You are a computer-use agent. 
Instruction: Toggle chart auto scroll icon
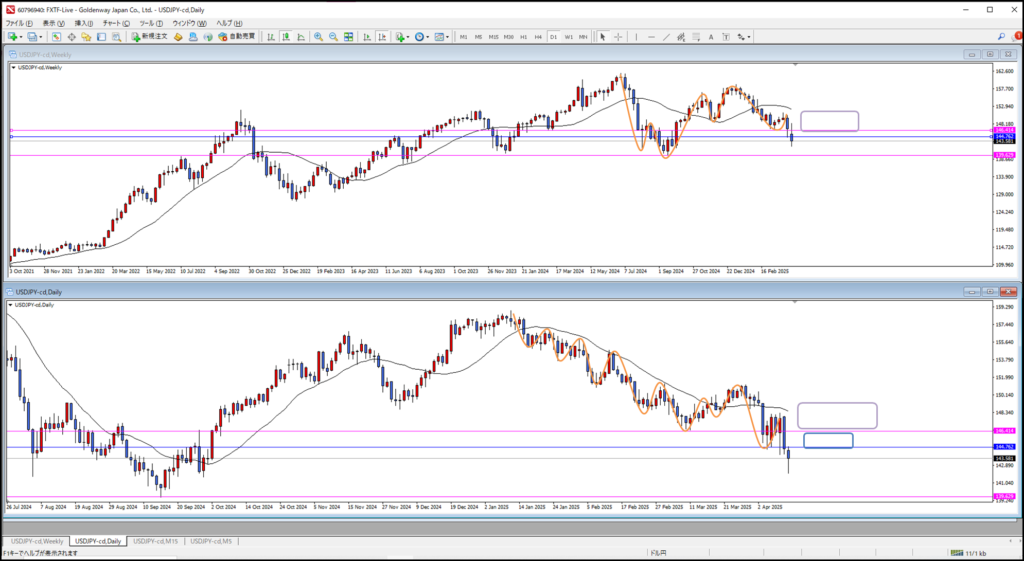pos(367,37)
